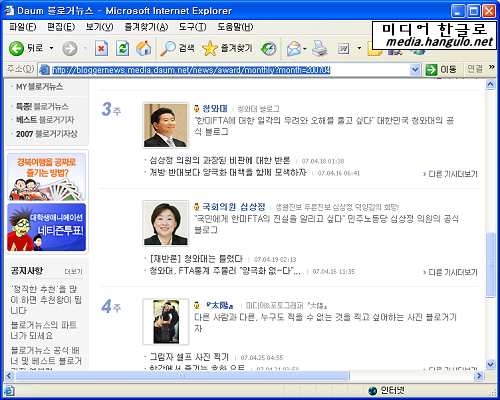The width and height of the screenshot is (500, 400).
Task: Print the page with printer icon
Action: 319,49
